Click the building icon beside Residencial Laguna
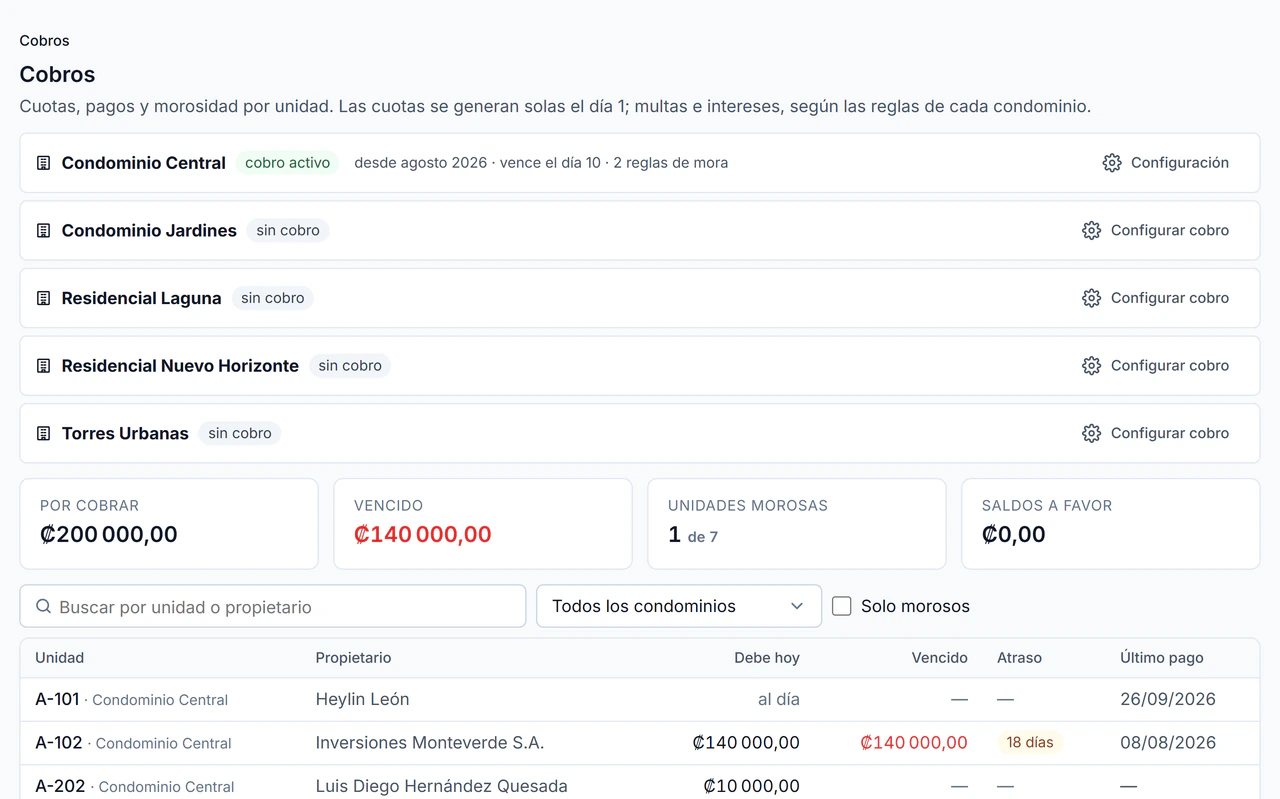The image size is (1280, 799). (x=43, y=298)
